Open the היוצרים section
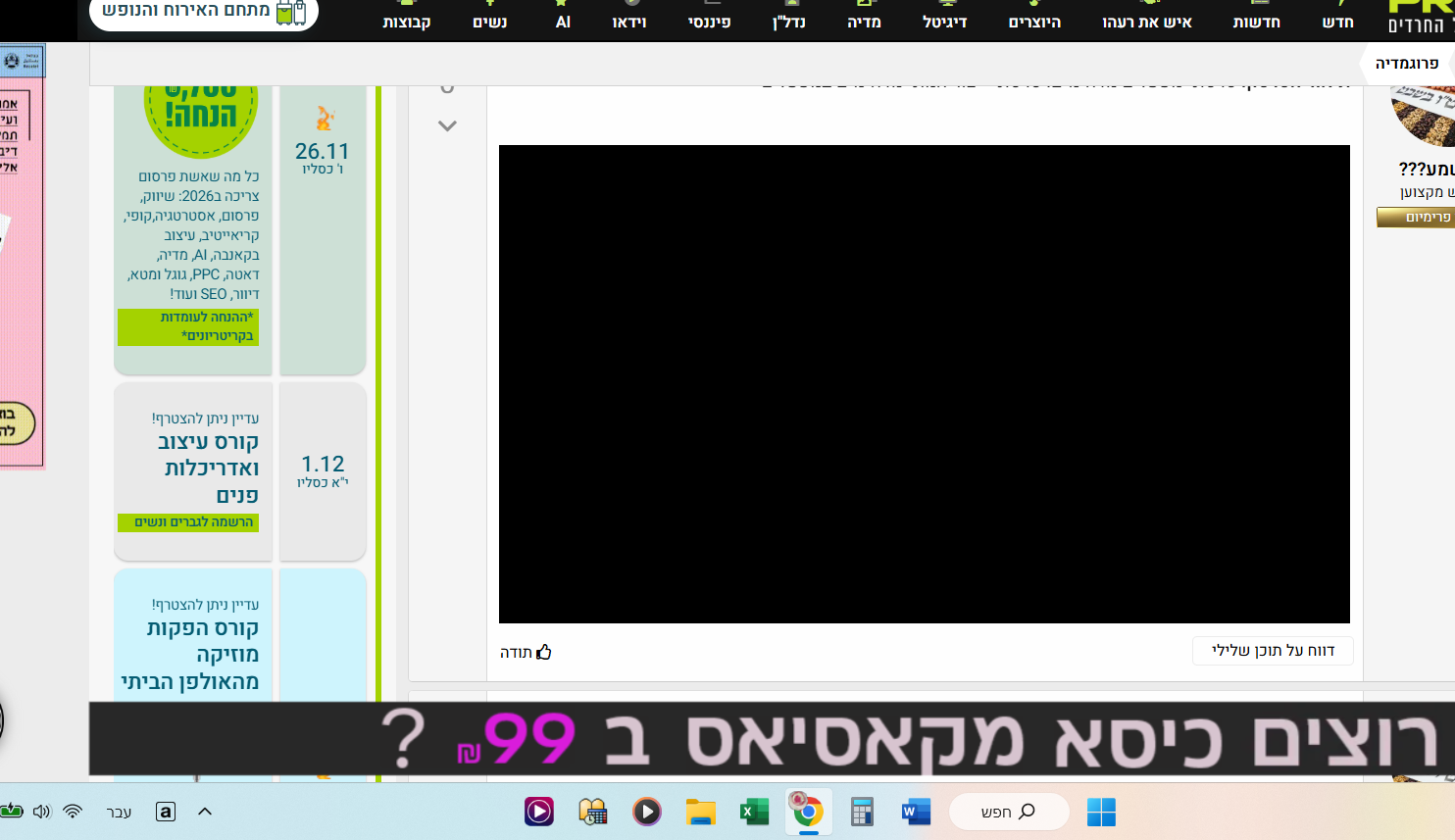Screen dimensions: 1455x840 pyautogui.click(x=1035, y=22)
